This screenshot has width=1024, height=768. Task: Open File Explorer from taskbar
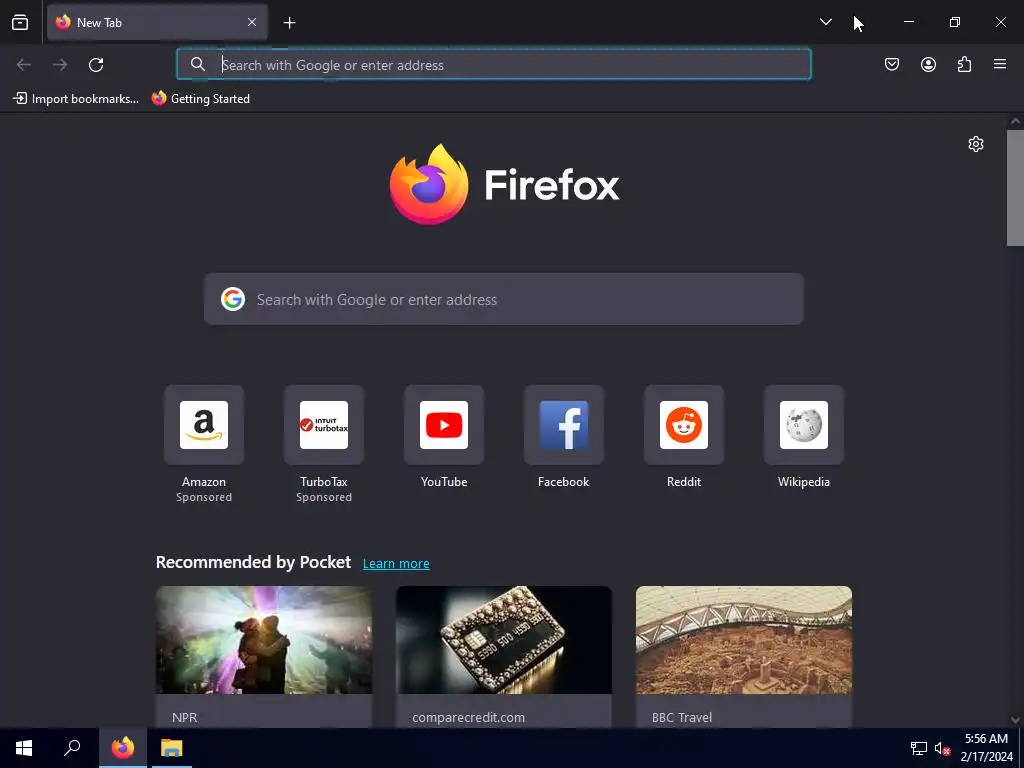172,748
